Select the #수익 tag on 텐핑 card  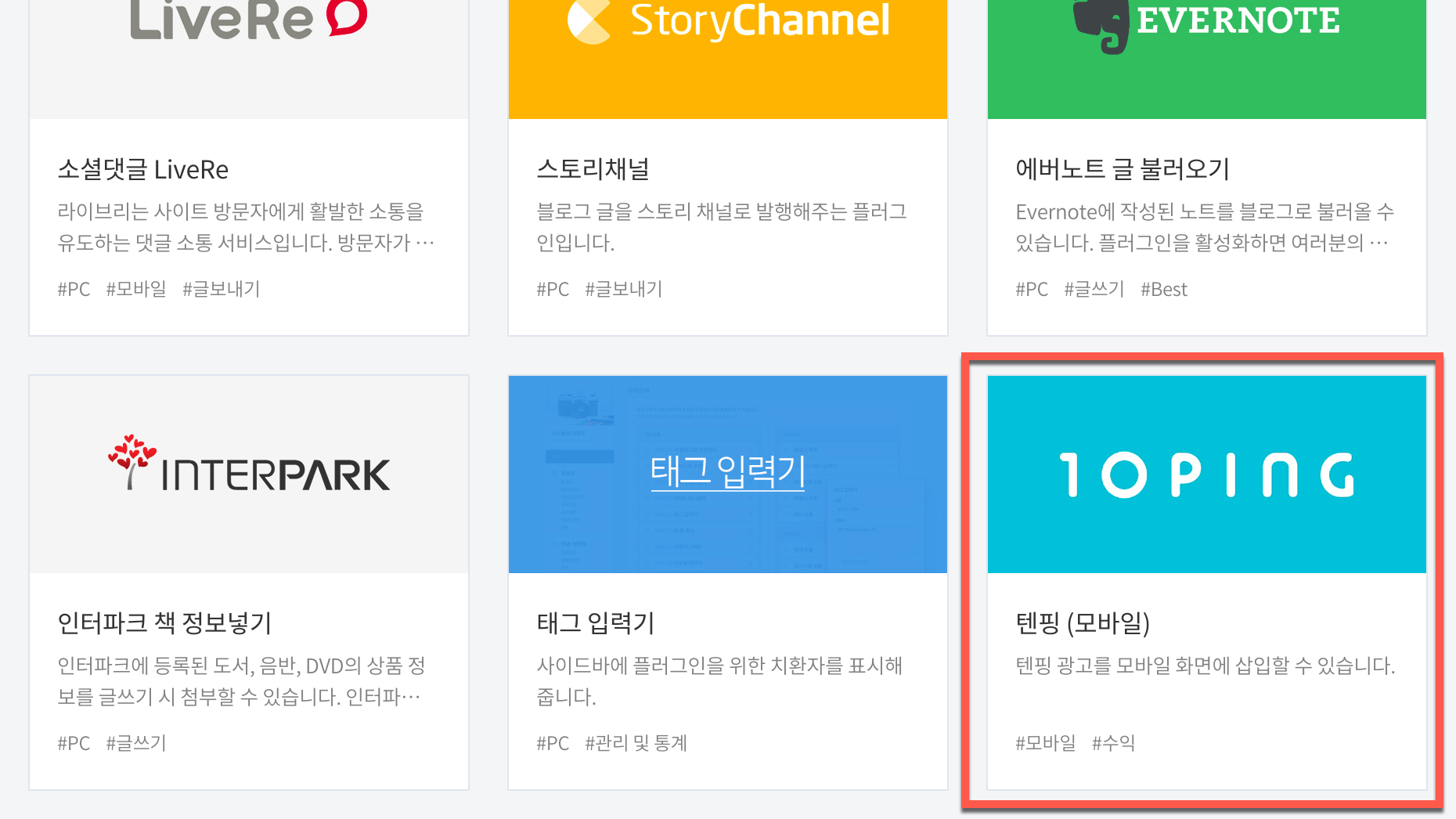[x=1114, y=743]
